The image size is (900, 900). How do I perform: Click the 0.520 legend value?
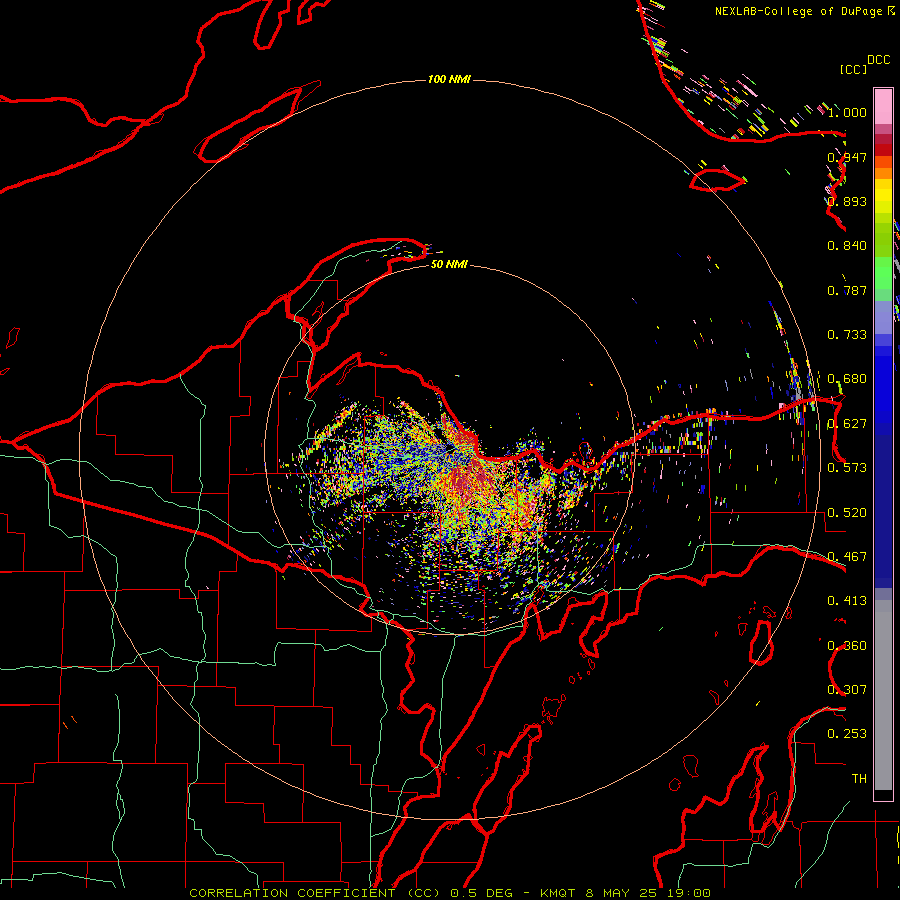[x=847, y=513]
